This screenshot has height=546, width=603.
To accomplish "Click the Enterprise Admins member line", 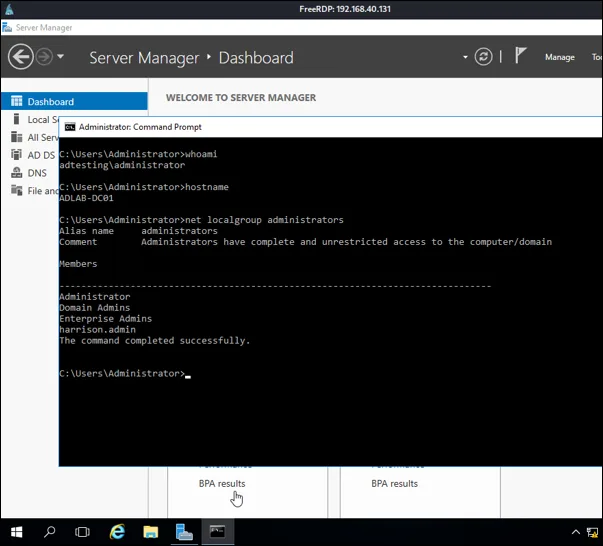I will [105, 318].
